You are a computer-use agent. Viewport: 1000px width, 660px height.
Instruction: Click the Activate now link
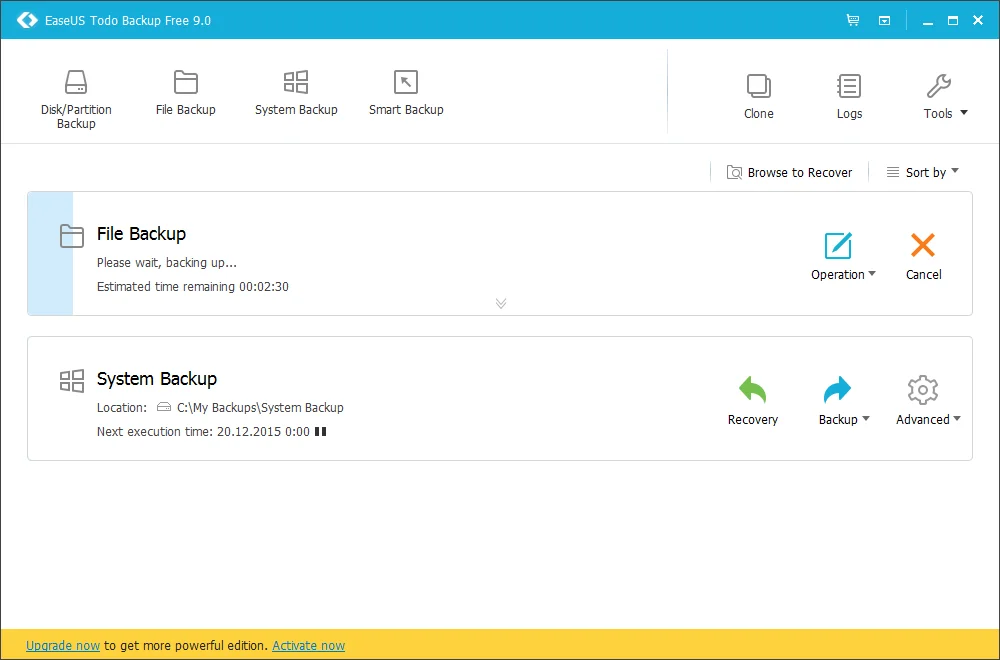309,645
